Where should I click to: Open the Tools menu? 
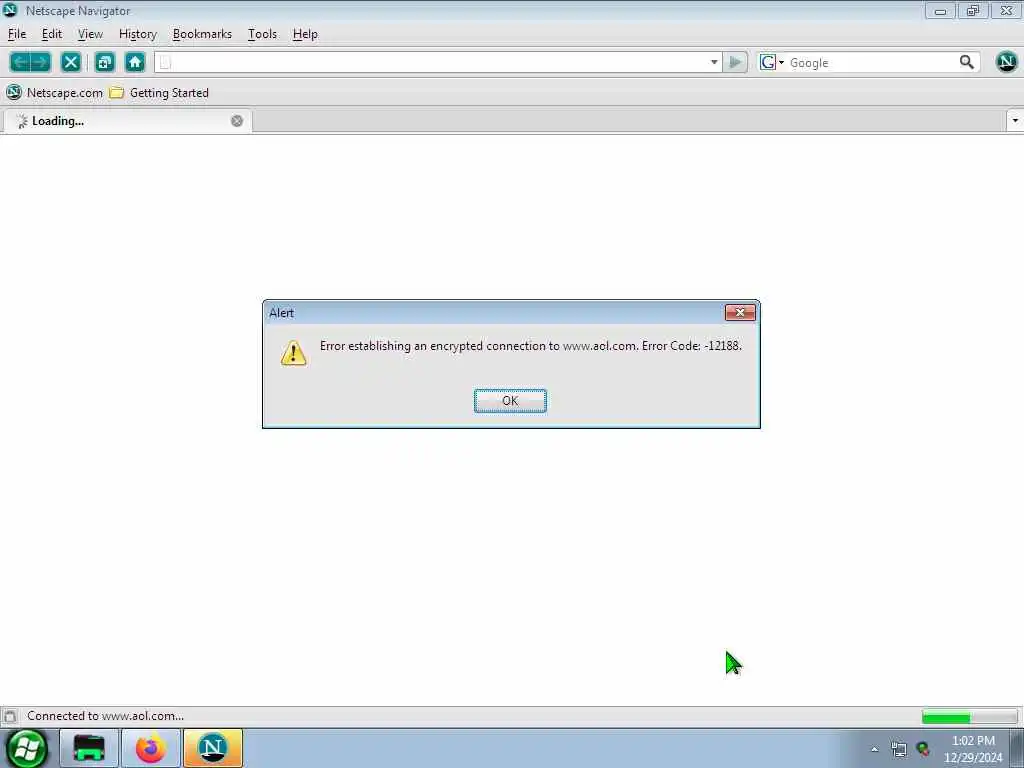[262, 34]
